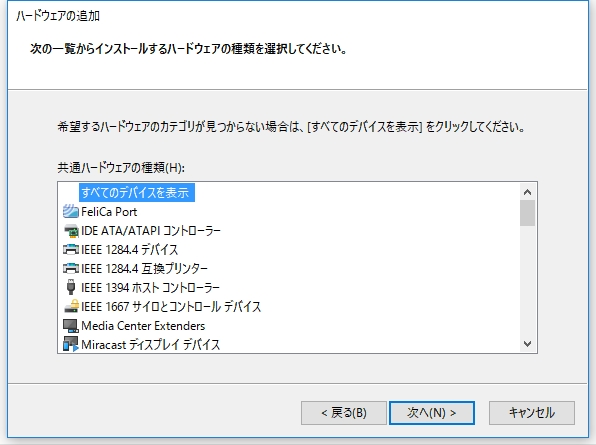
Task: Choose IDE ATA/ATAPI コントローラー text in list
Action: [x=151, y=231]
